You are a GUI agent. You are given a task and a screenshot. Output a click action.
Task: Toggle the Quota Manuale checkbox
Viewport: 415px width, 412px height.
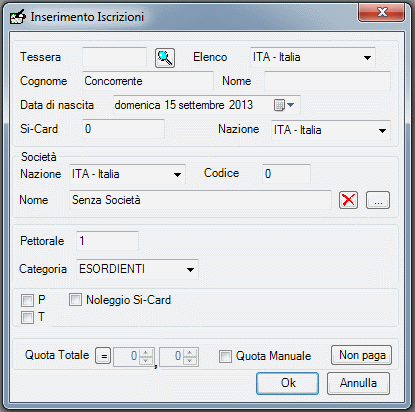tap(225, 356)
